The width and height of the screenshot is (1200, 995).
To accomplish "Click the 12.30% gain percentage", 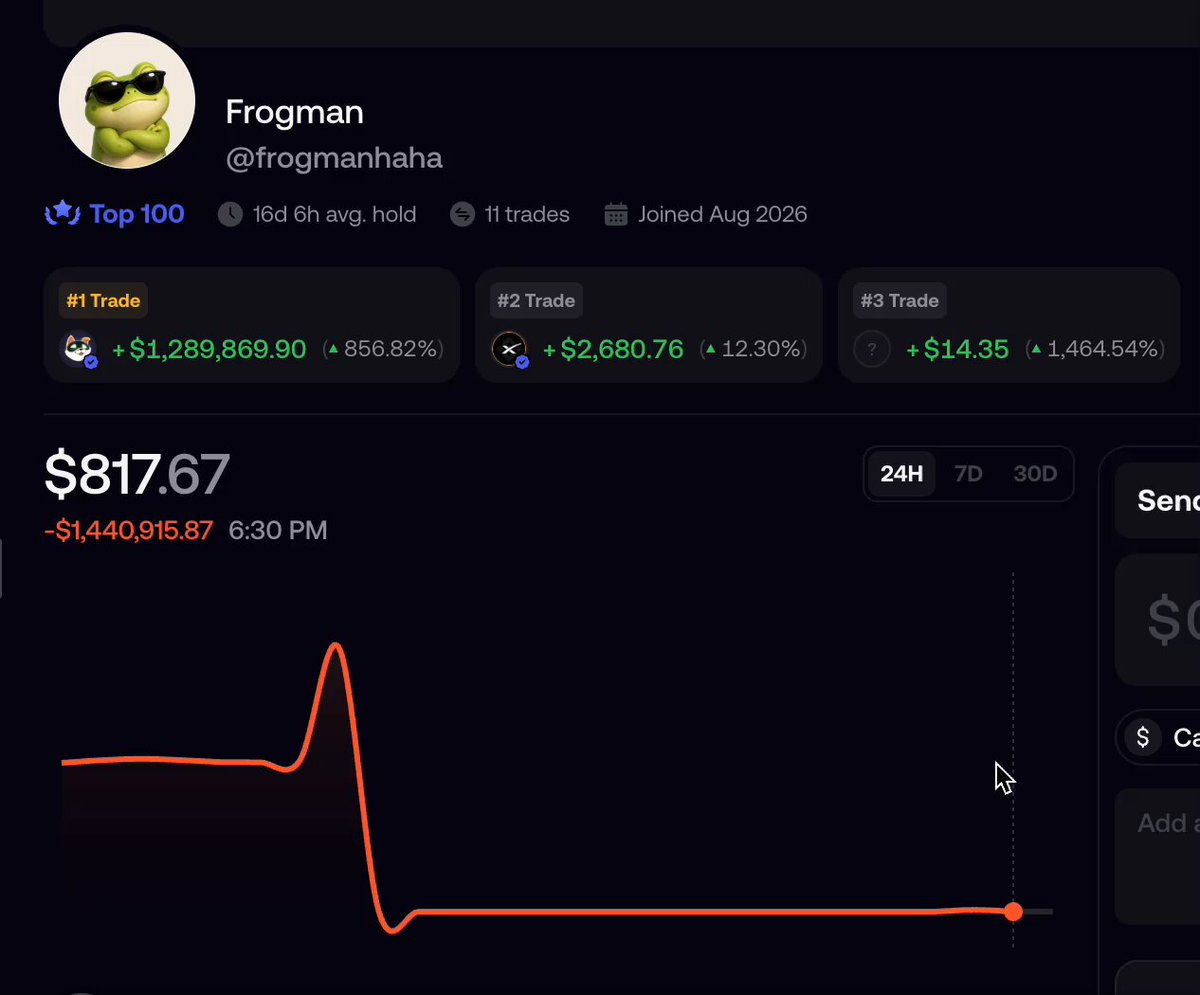I will (754, 349).
